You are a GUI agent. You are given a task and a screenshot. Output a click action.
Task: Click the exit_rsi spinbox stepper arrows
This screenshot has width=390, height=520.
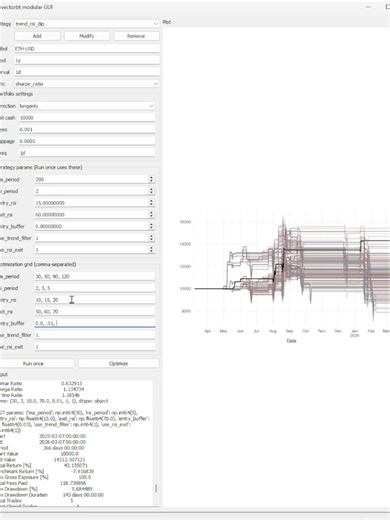point(151,214)
